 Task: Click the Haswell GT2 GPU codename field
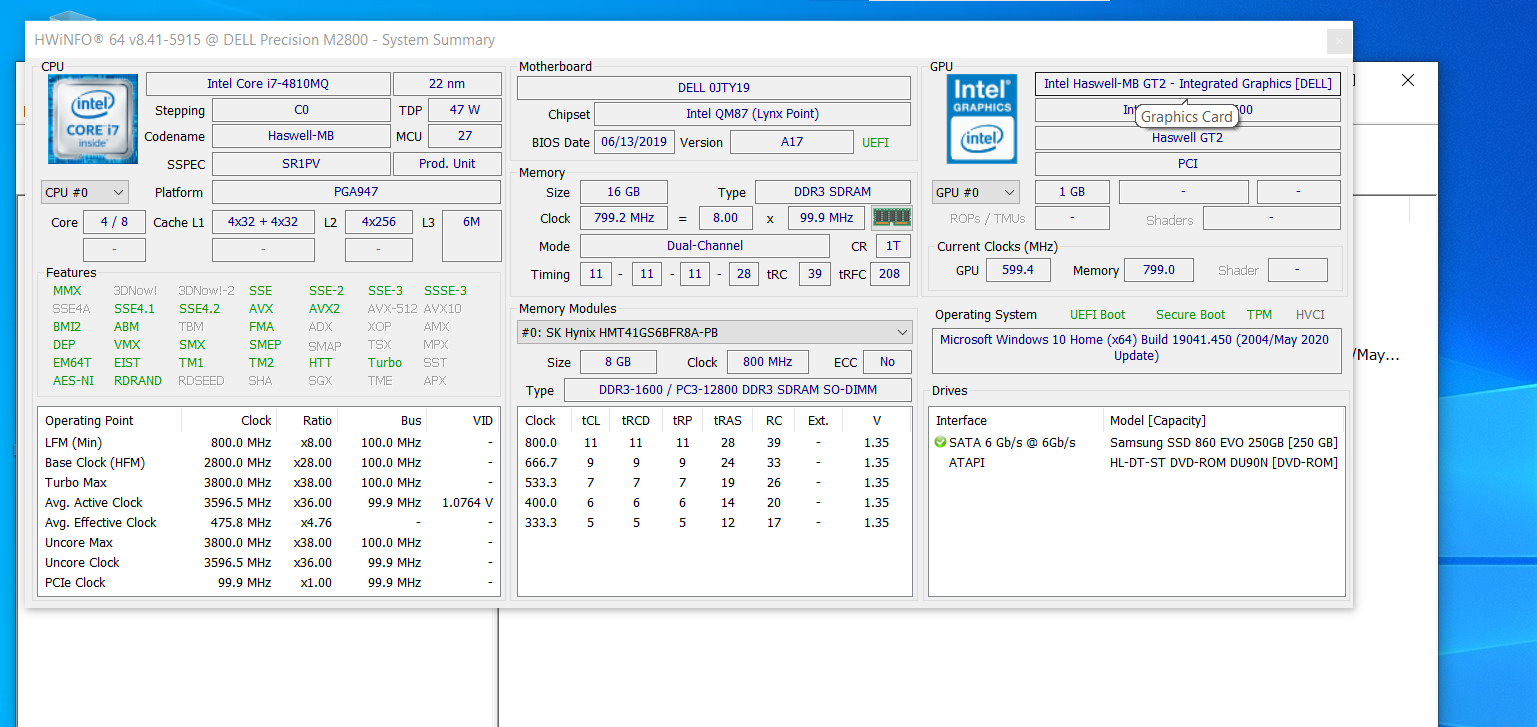[1188, 137]
